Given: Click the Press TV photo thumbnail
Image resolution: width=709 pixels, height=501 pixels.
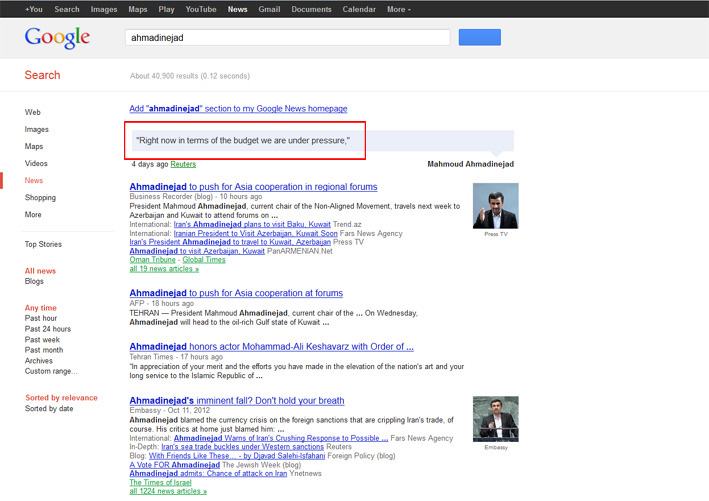Looking at the screenshot, I should pos(496,206).
